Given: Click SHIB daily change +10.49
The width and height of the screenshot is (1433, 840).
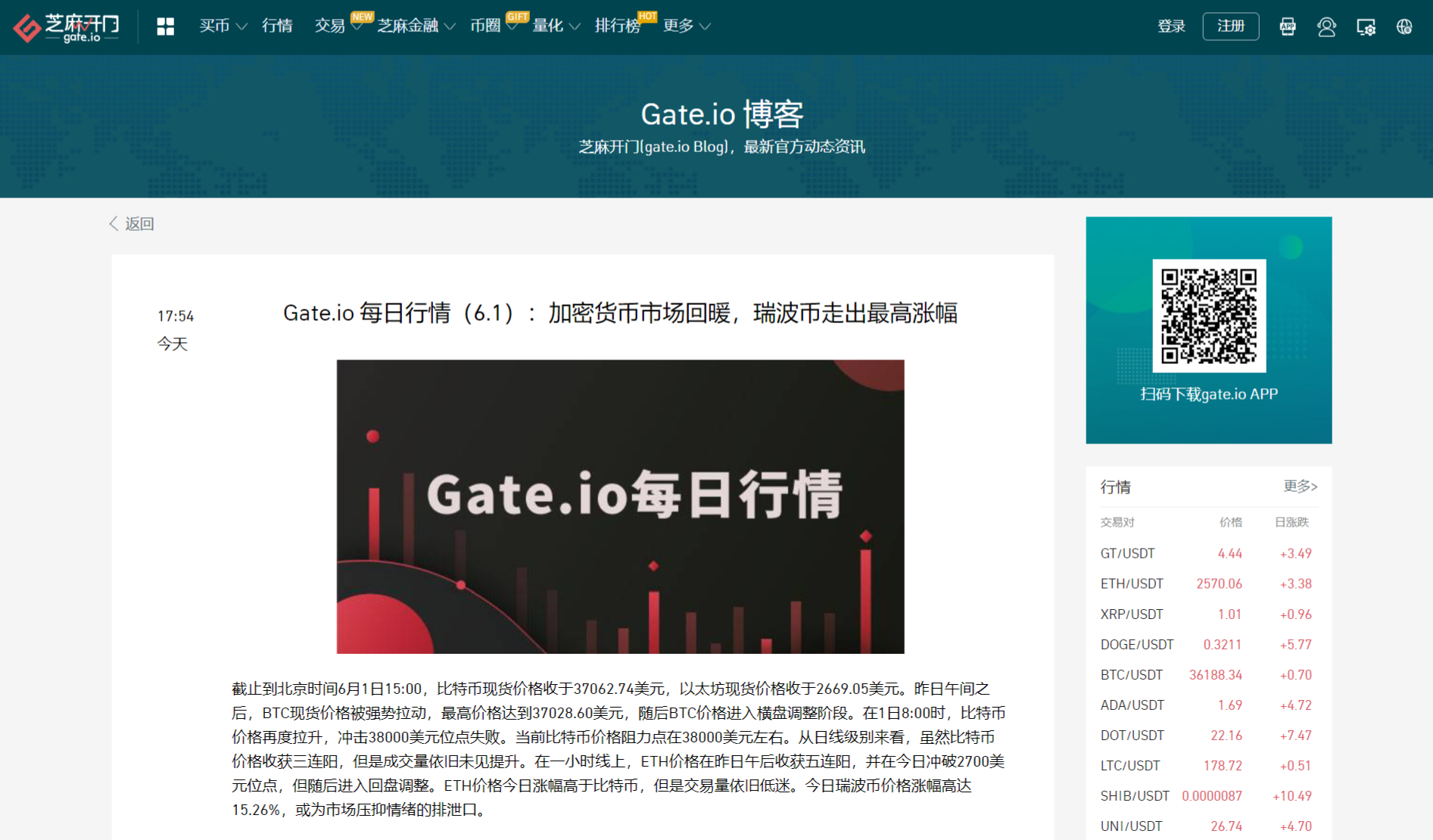Looking at the screenshot, I should 1291,795.
